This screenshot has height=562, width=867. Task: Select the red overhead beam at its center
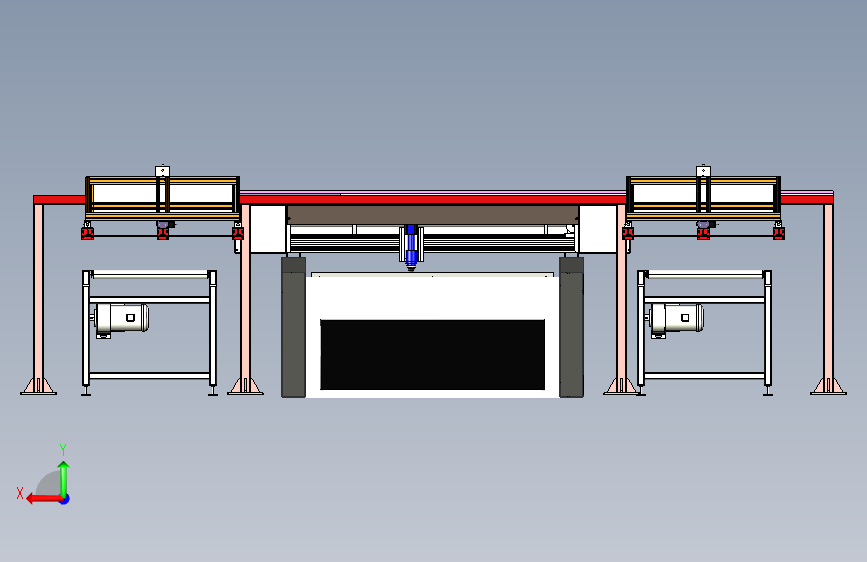coord(433,199)
